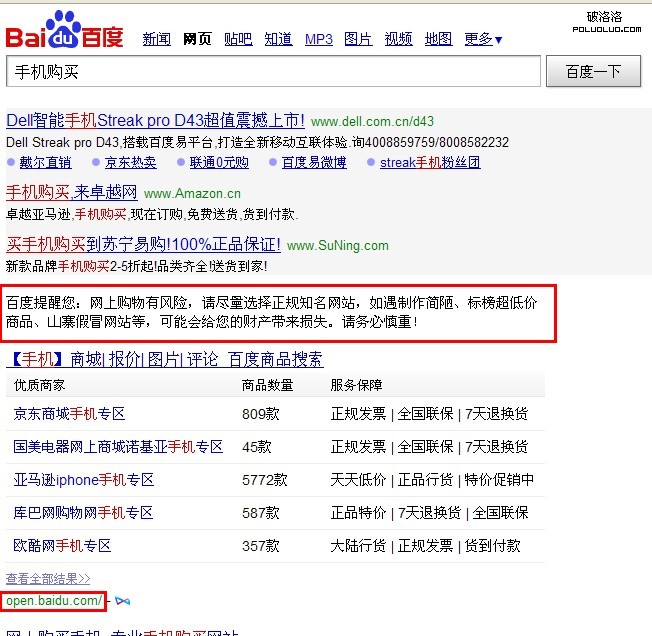Open the 视频 tab
Screen dimensions: 652x636
(x=399, y=39)
